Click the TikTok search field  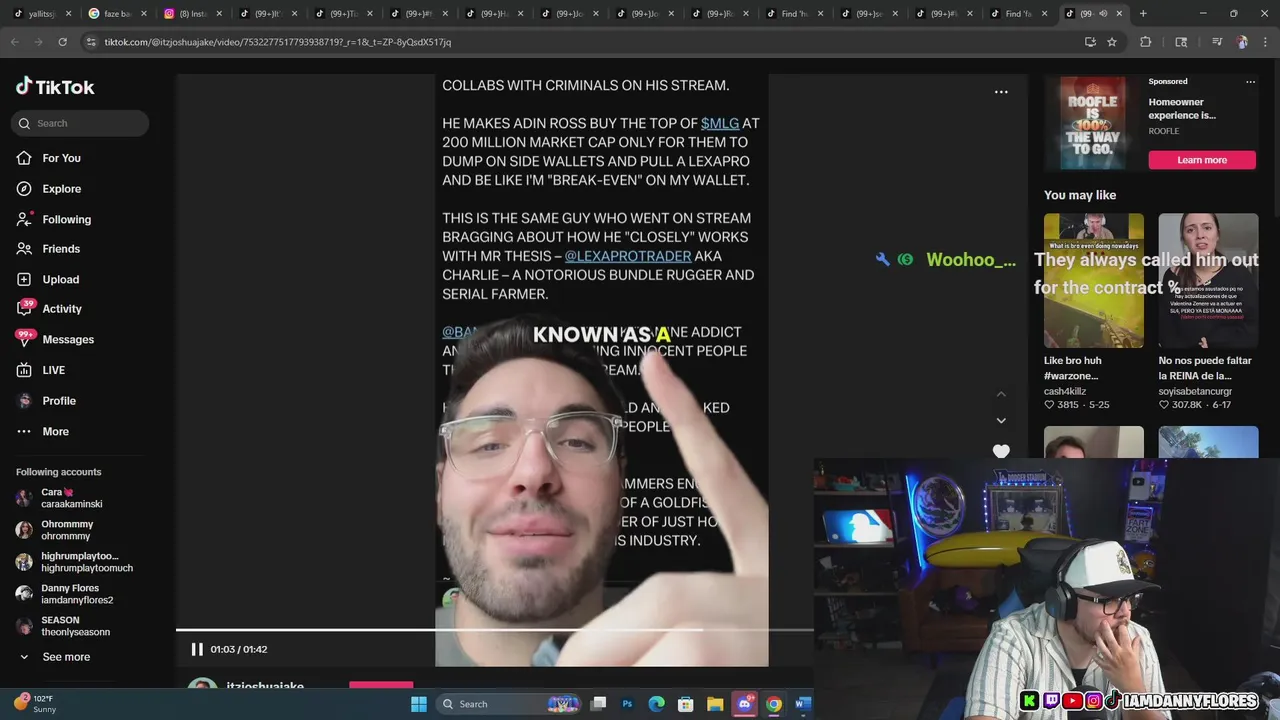pos(80,123)
